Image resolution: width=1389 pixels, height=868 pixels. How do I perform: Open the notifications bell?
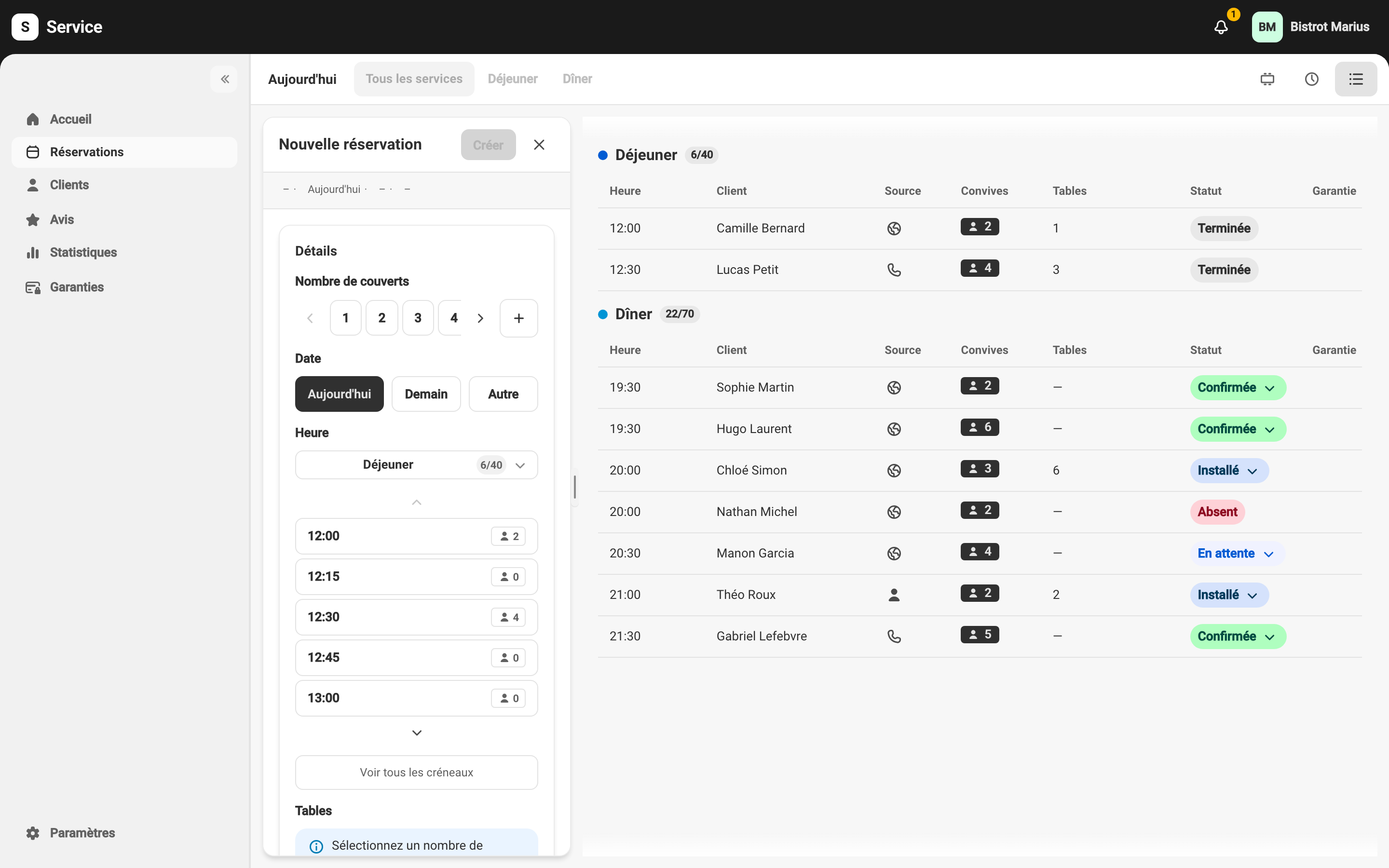1221,27
